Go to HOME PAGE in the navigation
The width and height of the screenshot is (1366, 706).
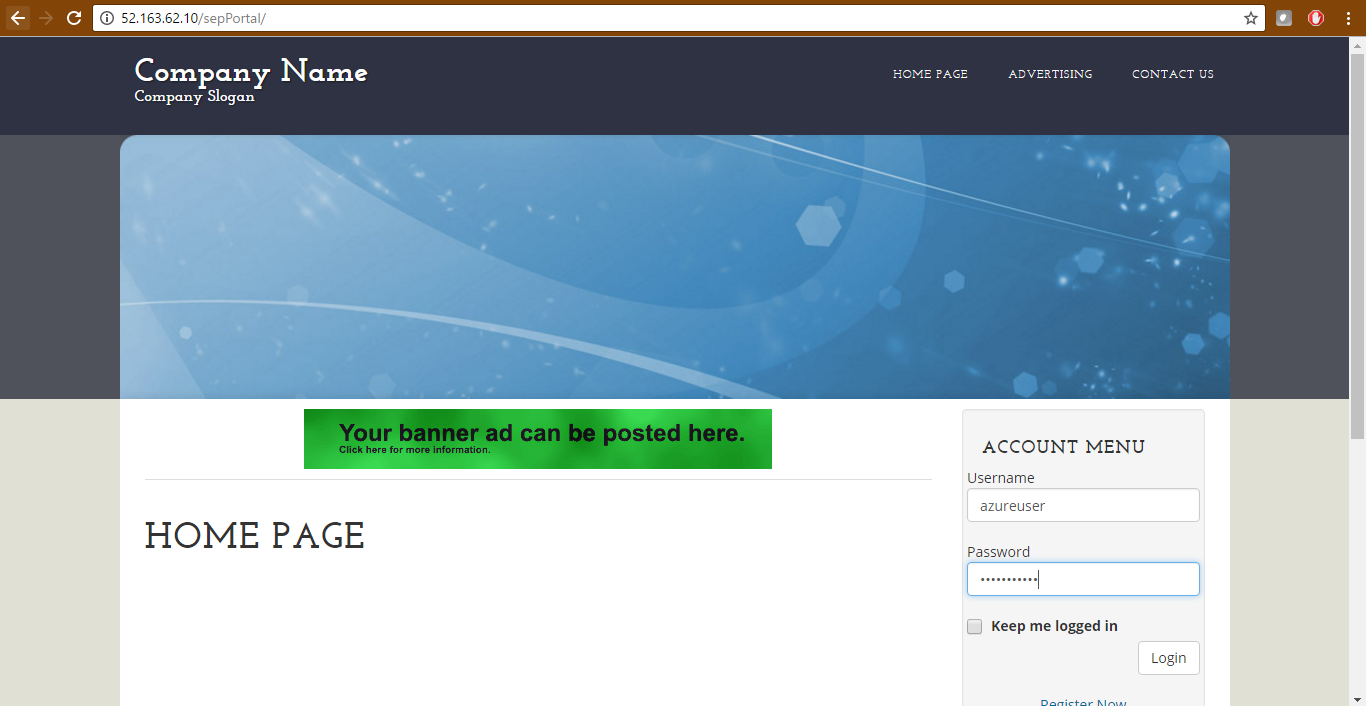point(930,74)
